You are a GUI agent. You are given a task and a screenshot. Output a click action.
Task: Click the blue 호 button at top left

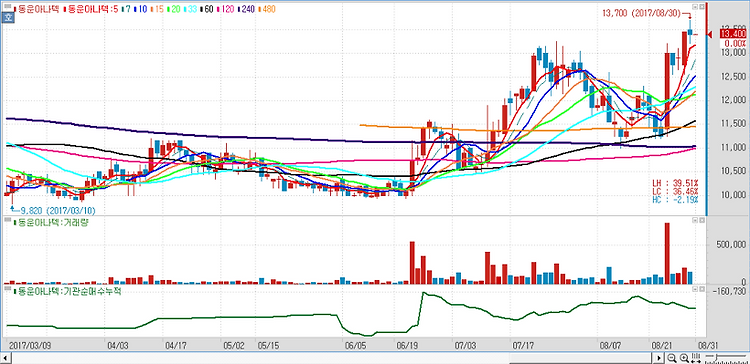[7, 18]
